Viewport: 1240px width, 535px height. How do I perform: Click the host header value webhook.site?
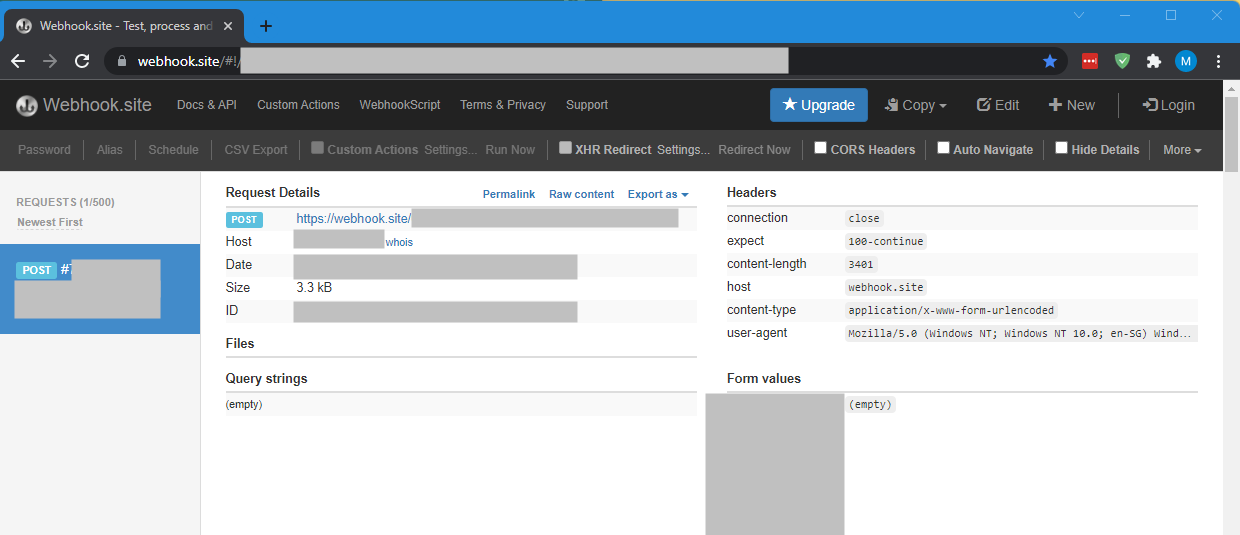coord(886,287)
